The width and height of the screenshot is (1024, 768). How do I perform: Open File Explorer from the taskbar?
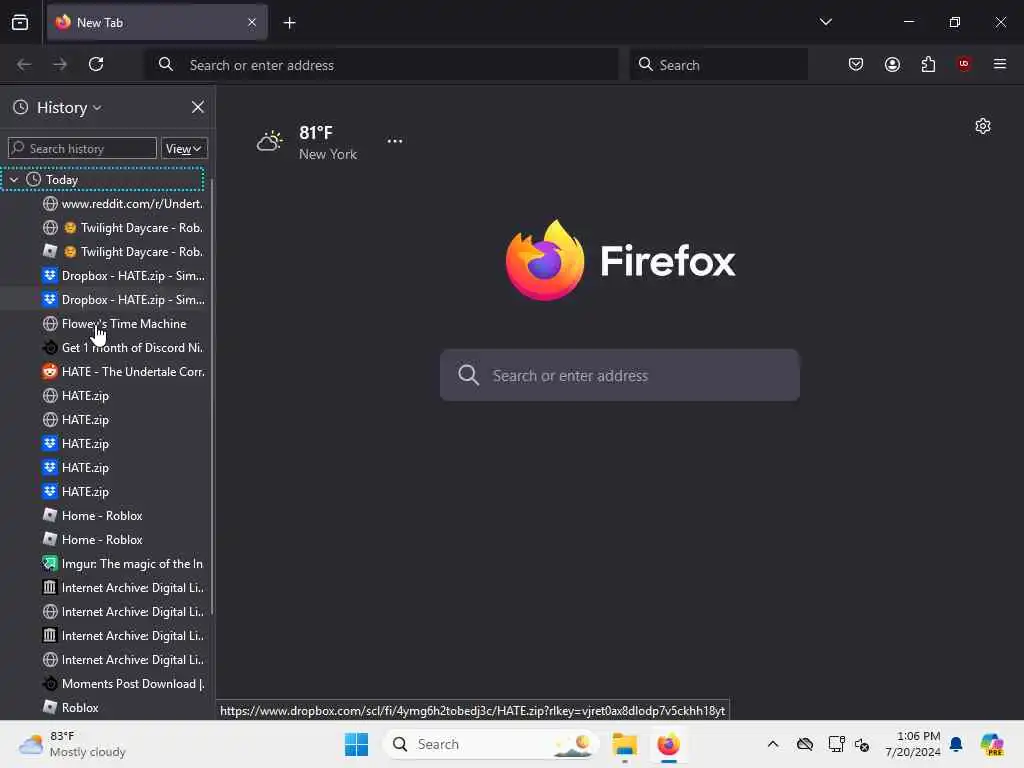tap(624, 744)
